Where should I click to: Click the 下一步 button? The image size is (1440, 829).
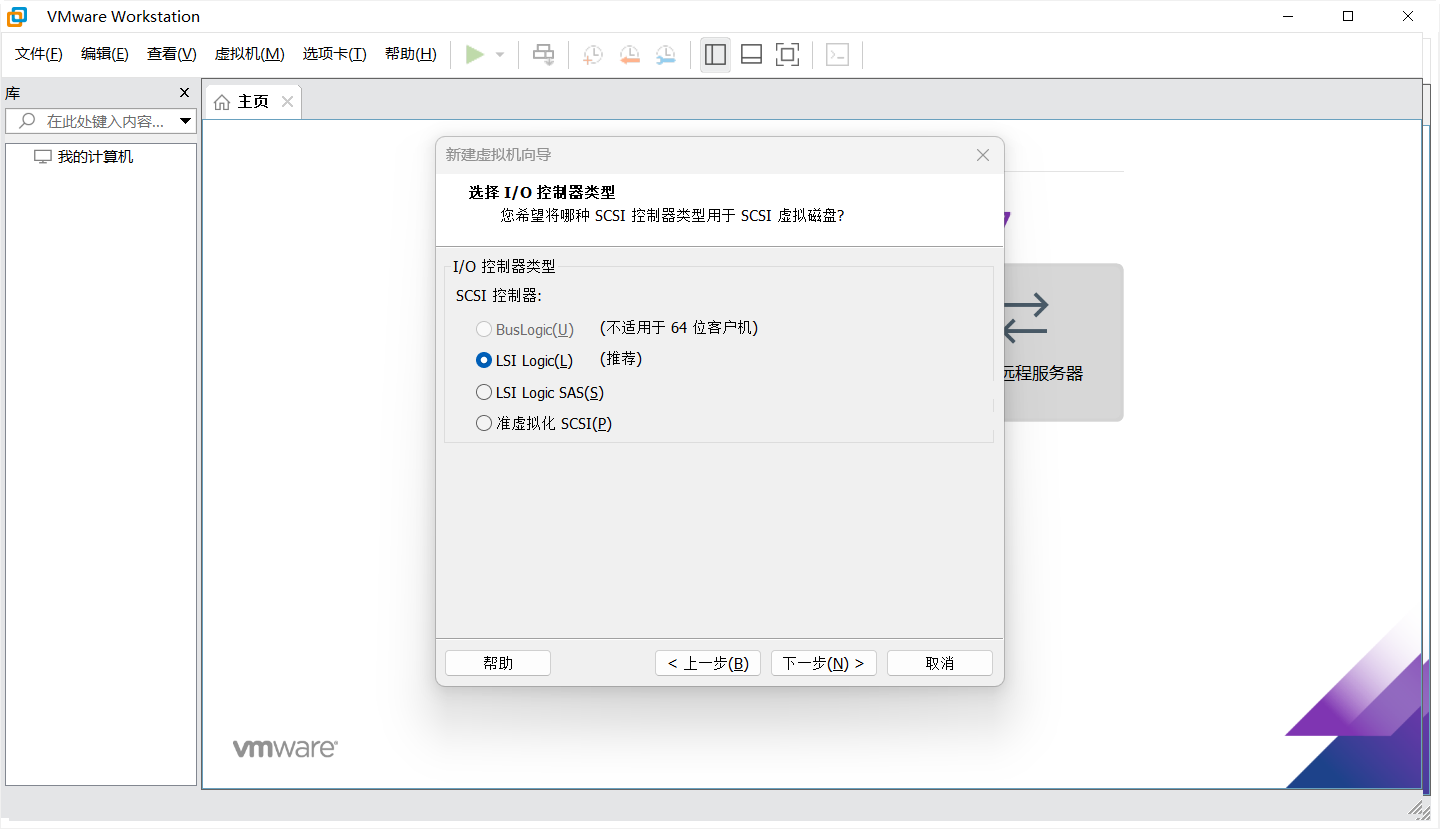(823, 663)
